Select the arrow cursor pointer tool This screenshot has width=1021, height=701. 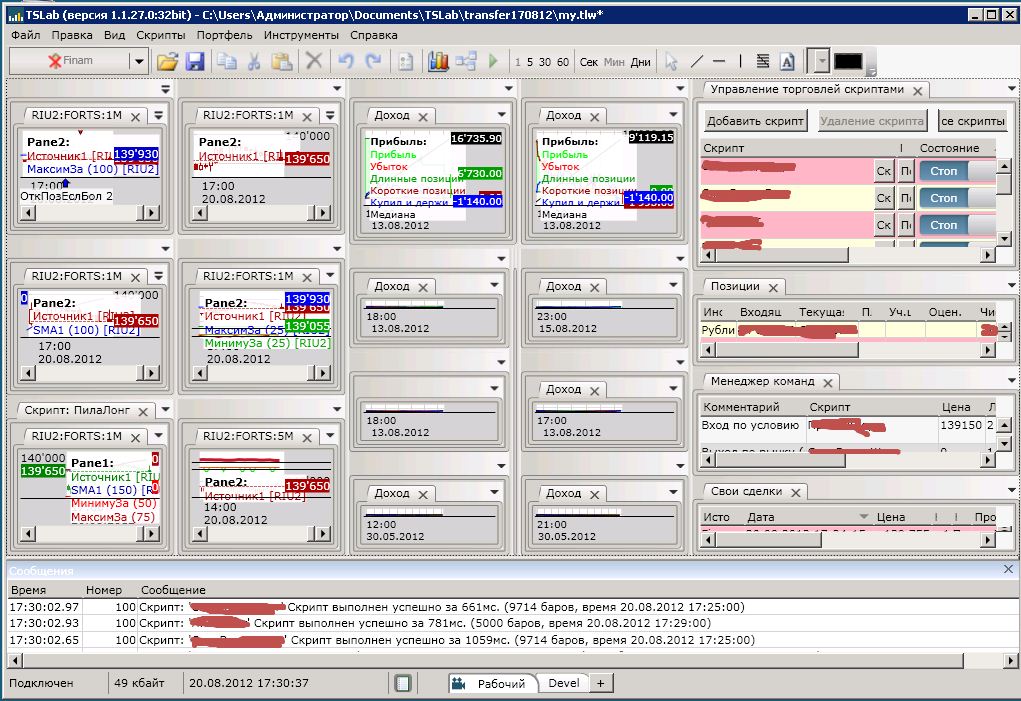coord(671,62)
